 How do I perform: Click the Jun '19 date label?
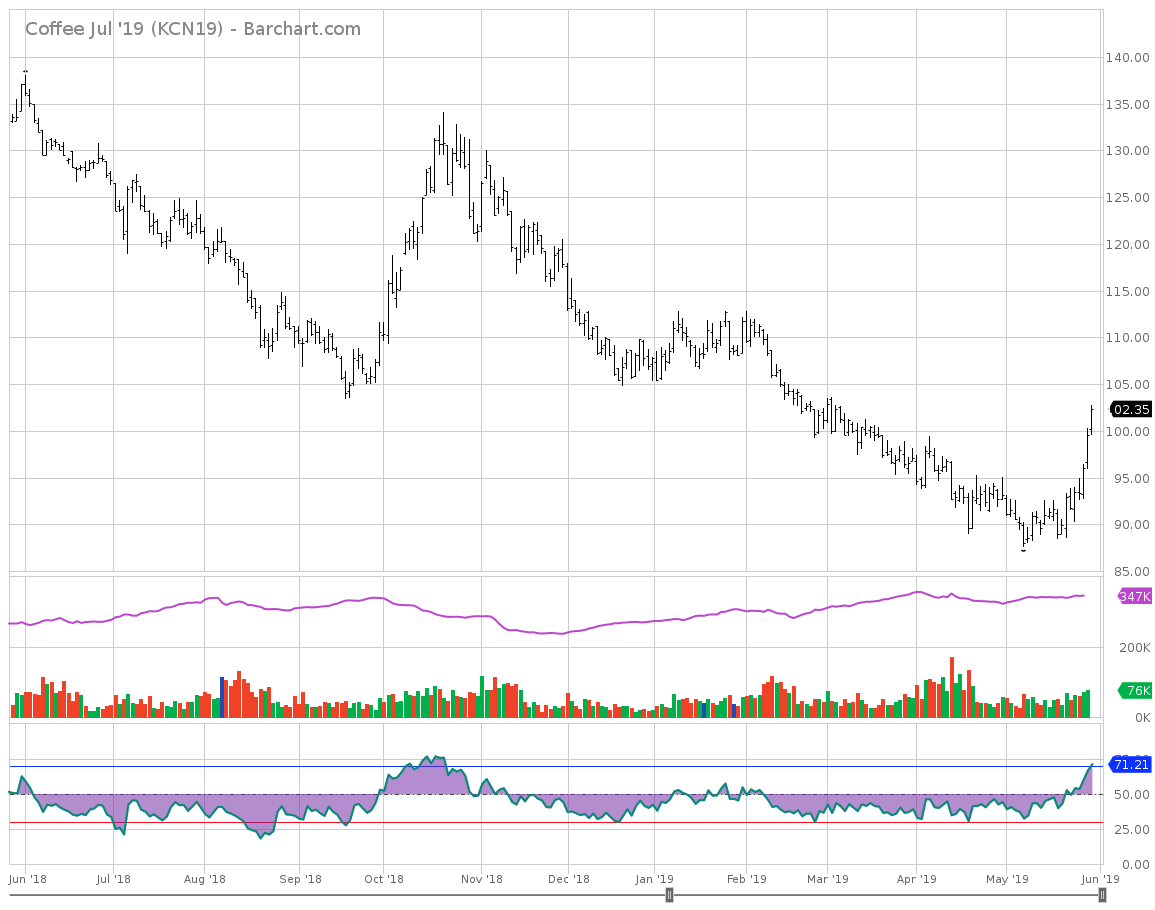(x=1100, y=878)
